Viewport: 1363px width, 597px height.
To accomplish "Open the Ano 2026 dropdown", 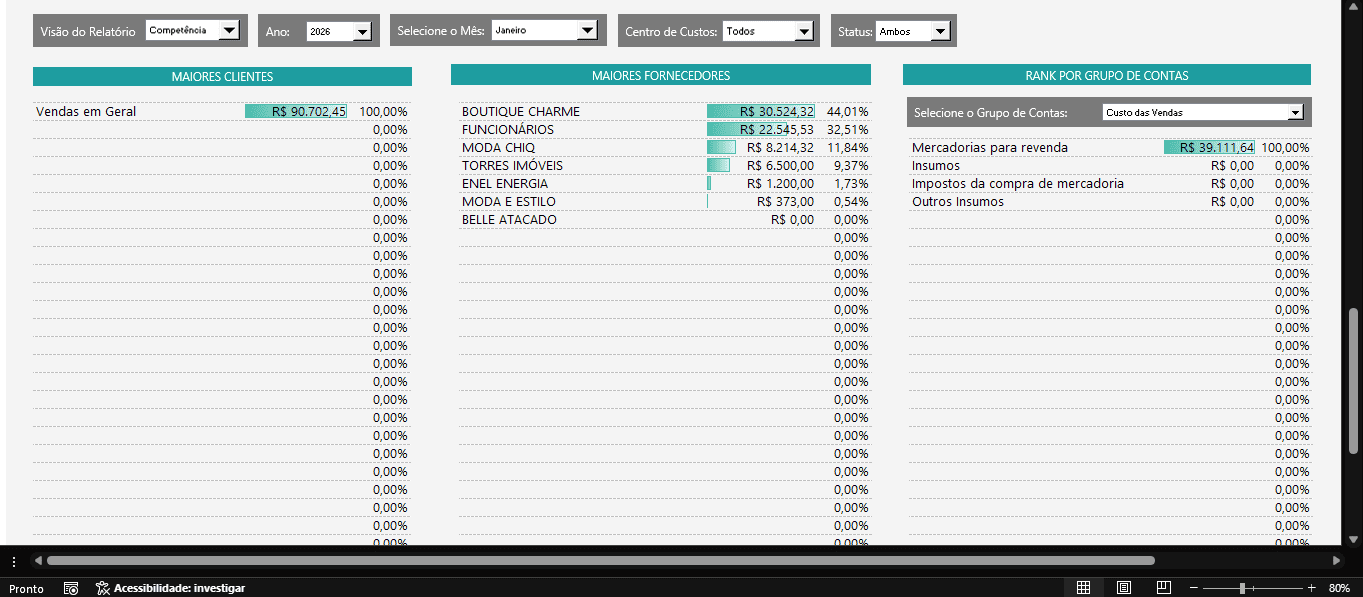I will [362, 32].
